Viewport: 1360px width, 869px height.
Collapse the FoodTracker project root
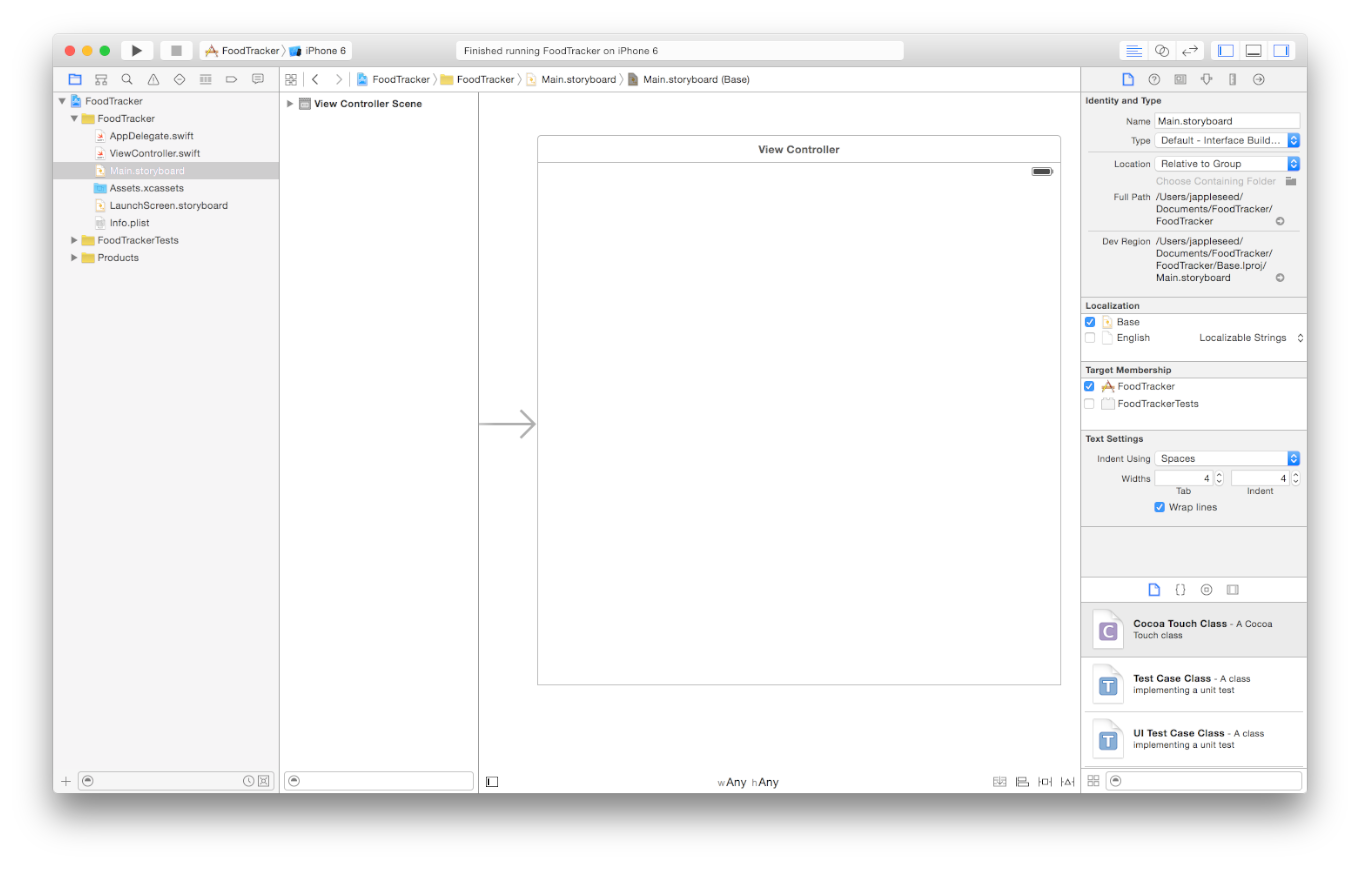(62, 101)
